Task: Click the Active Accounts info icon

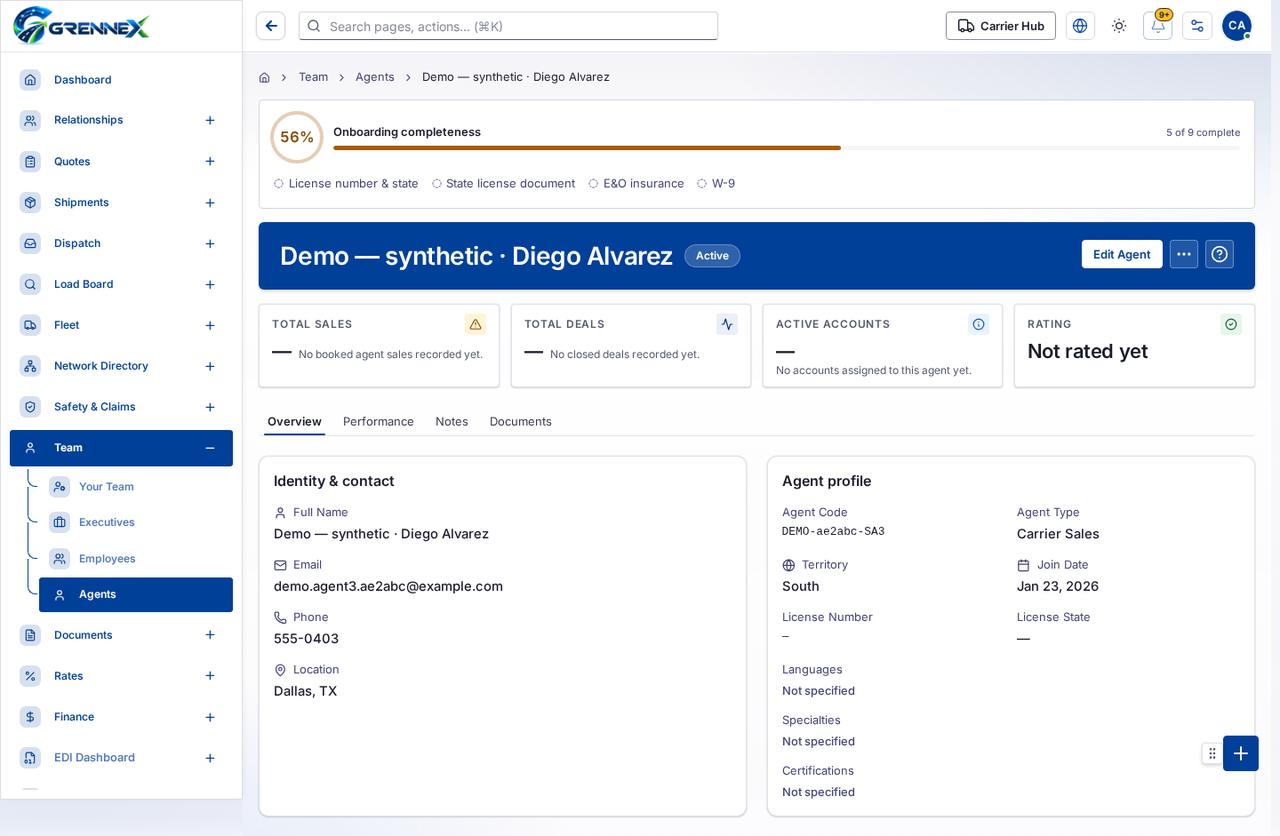Action: pyautogui.click(x=979, y=324)
